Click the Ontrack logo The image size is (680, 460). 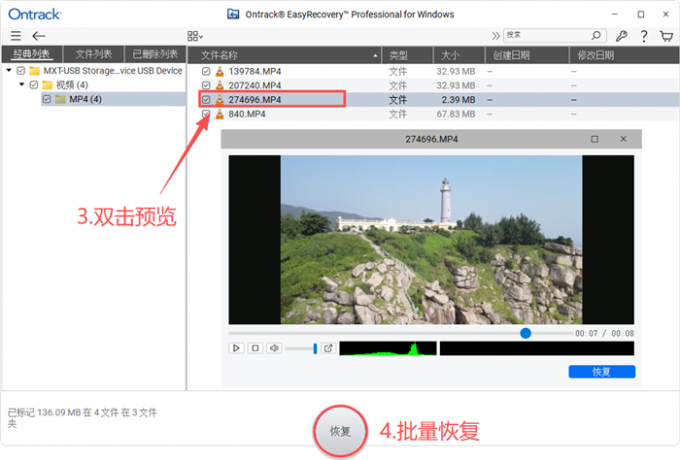pos(35,14)
